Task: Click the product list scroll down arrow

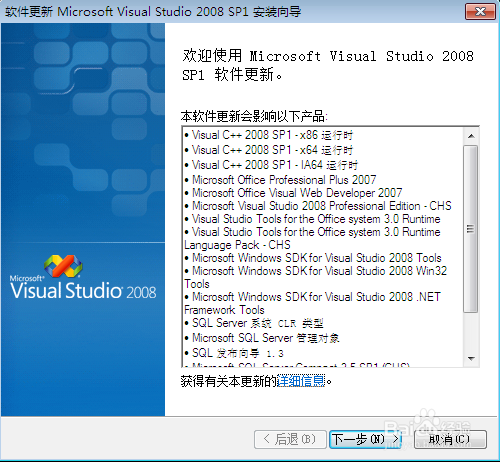Action: (x=471, y=359)
